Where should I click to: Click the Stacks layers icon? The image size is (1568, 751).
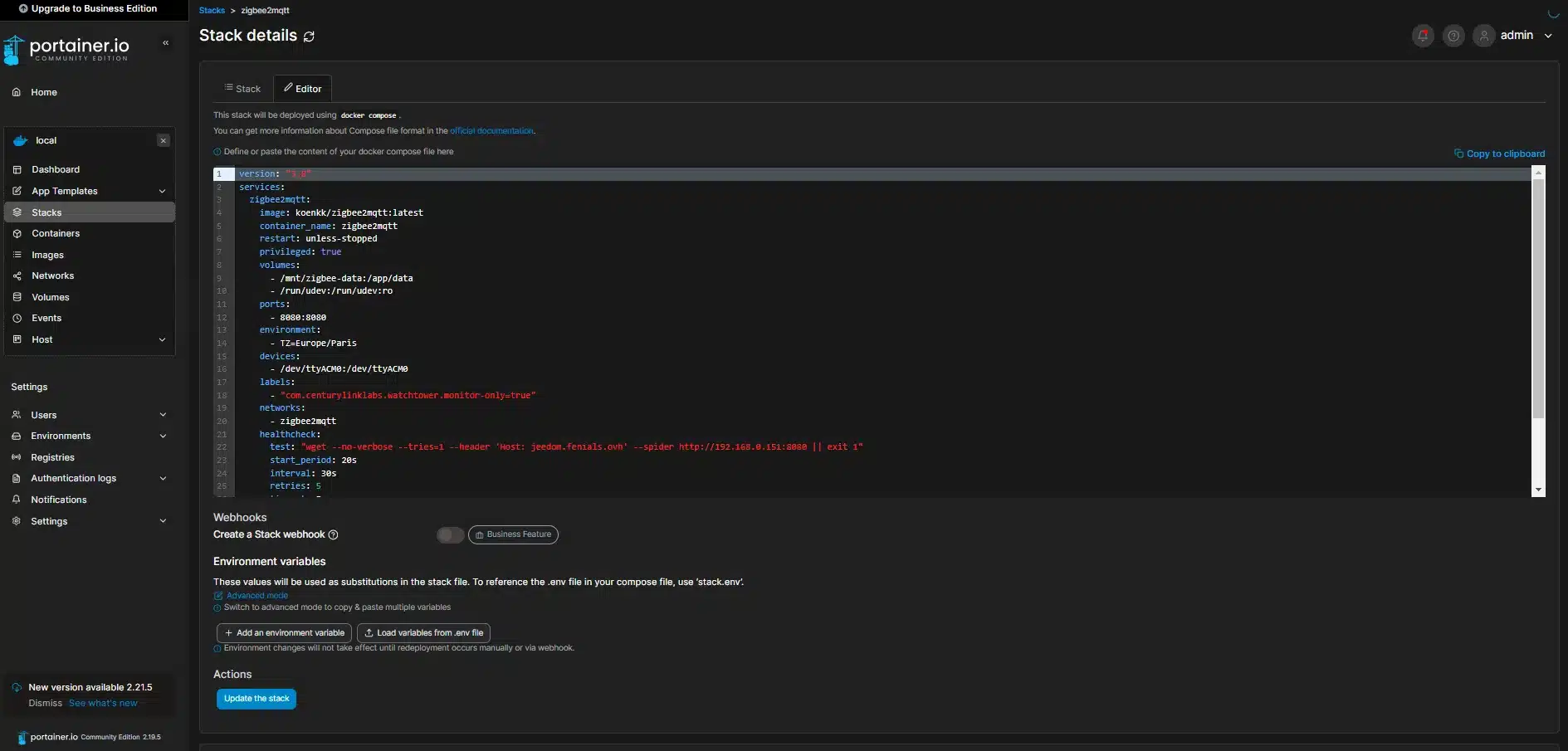click(x=17, y=212)
